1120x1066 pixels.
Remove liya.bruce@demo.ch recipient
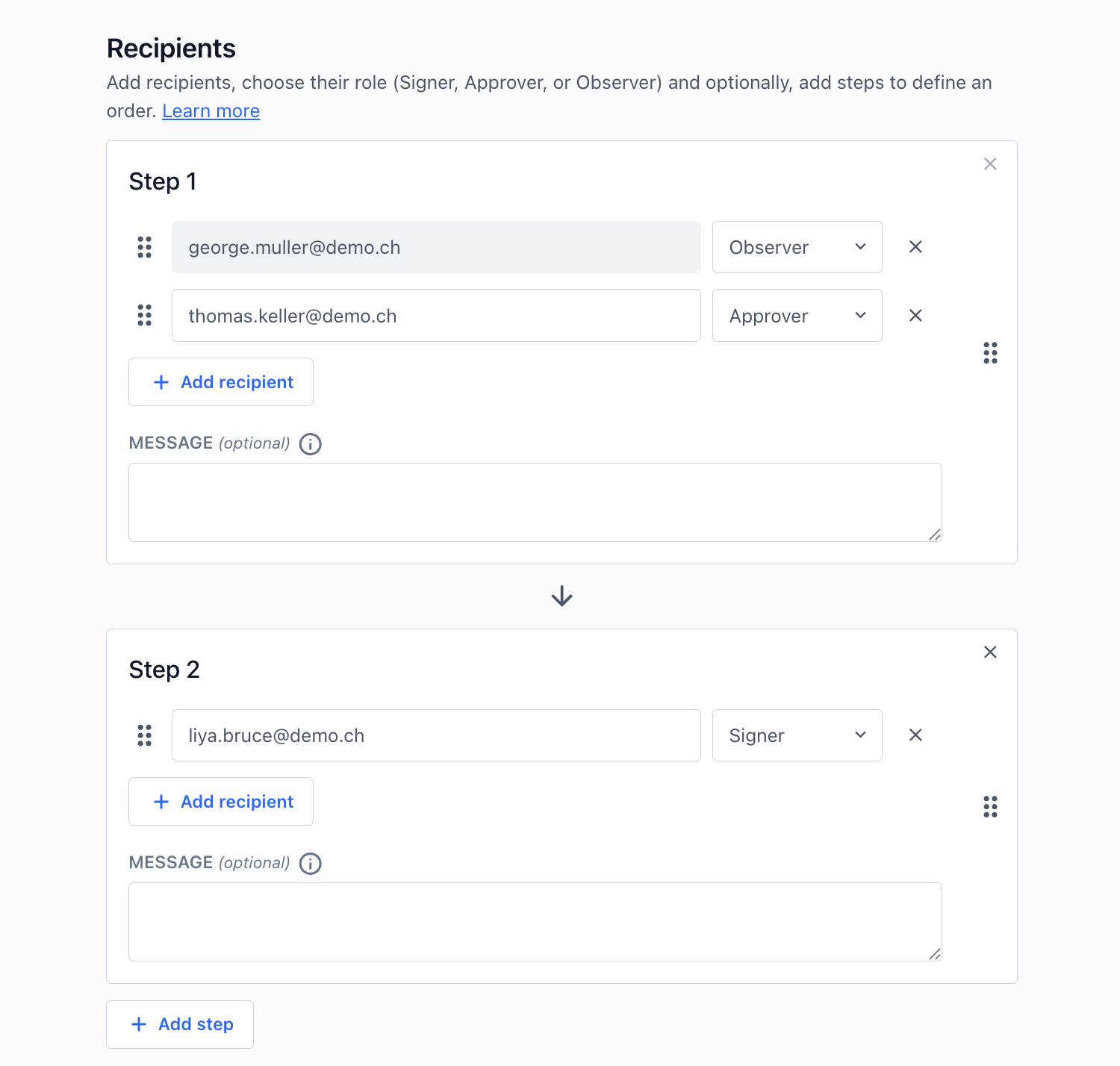click(x=915, y=735)
